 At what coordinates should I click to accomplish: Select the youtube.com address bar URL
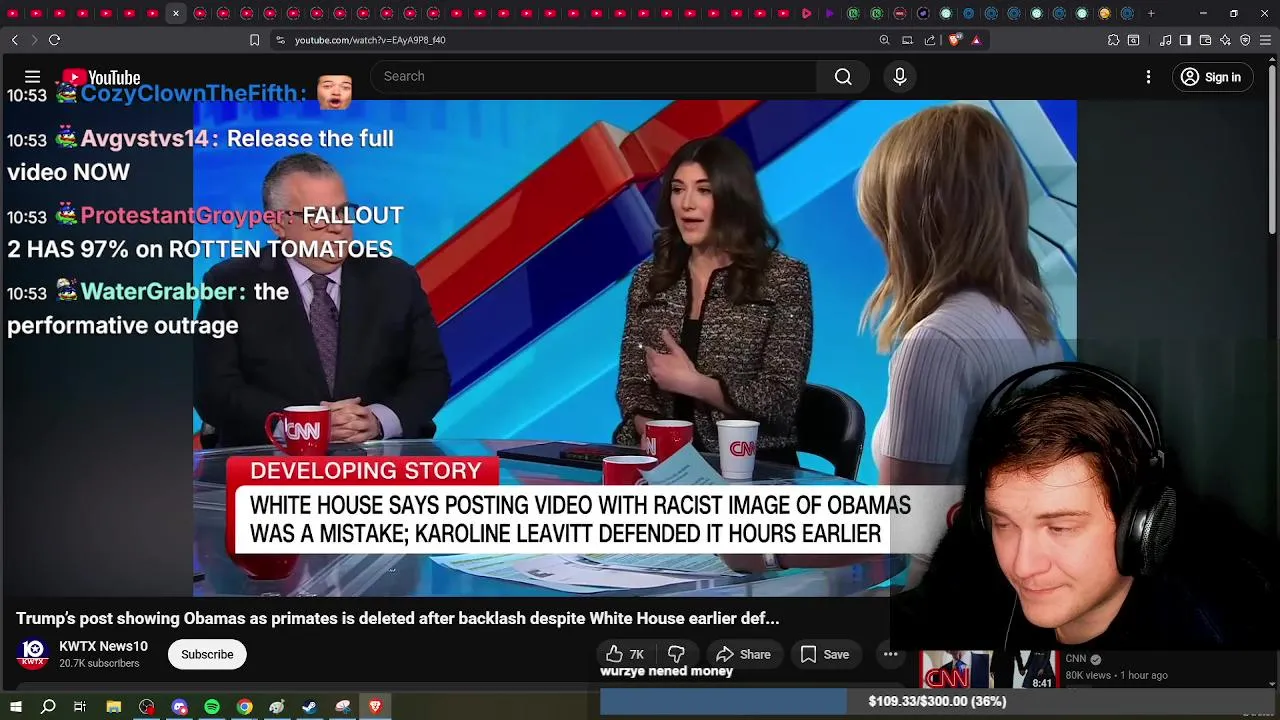click(x=370, y=40)
